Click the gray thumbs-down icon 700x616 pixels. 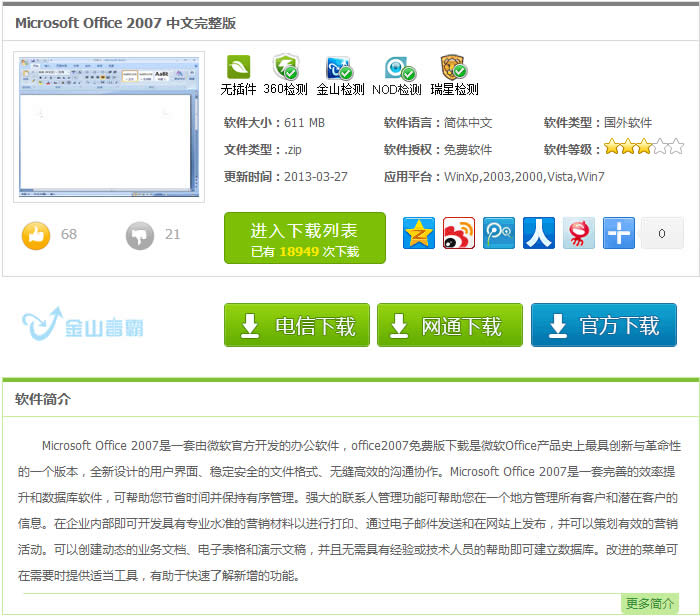point(140,235)
